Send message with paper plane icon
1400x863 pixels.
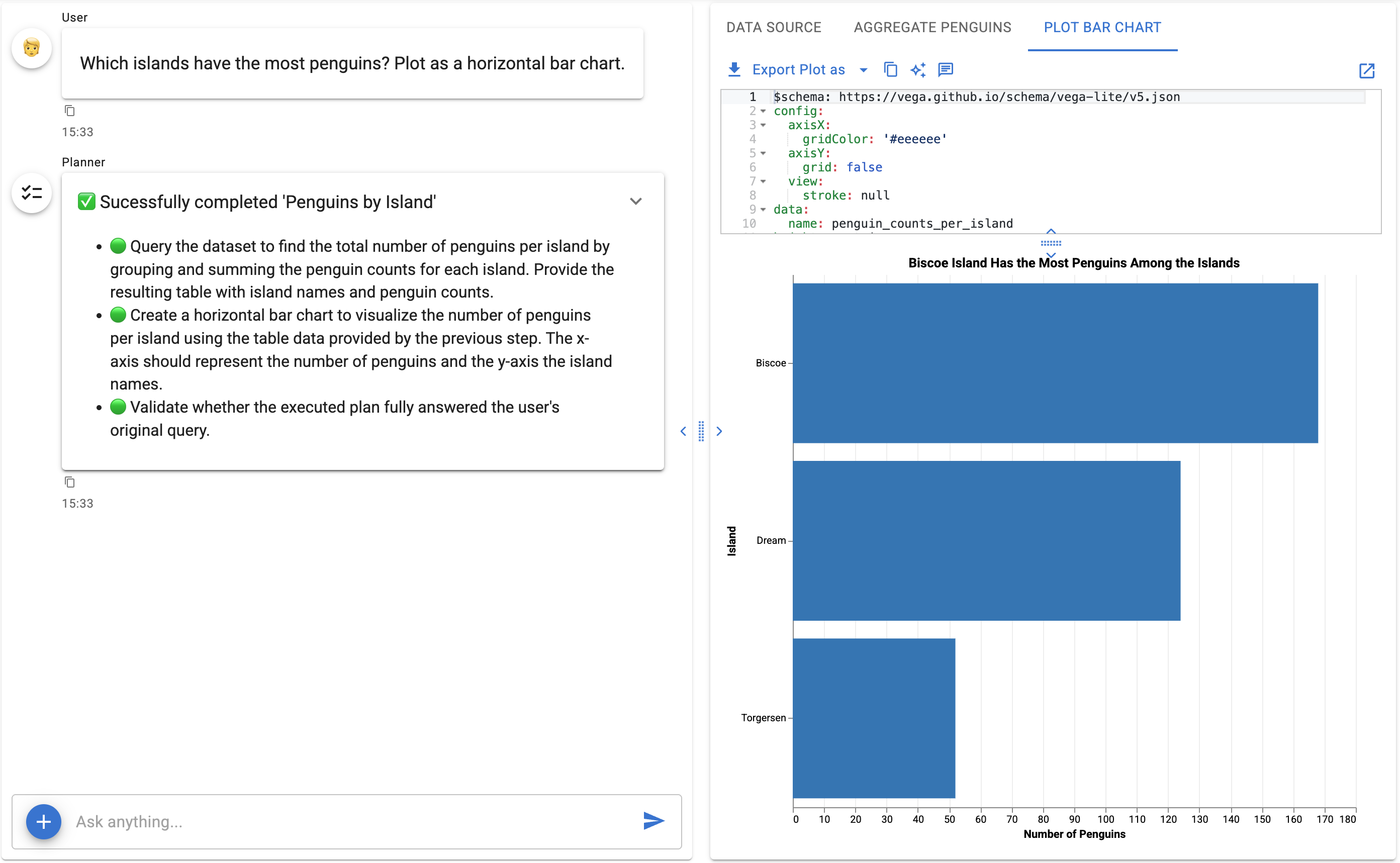pyautogui.click(x=654, y=821)
